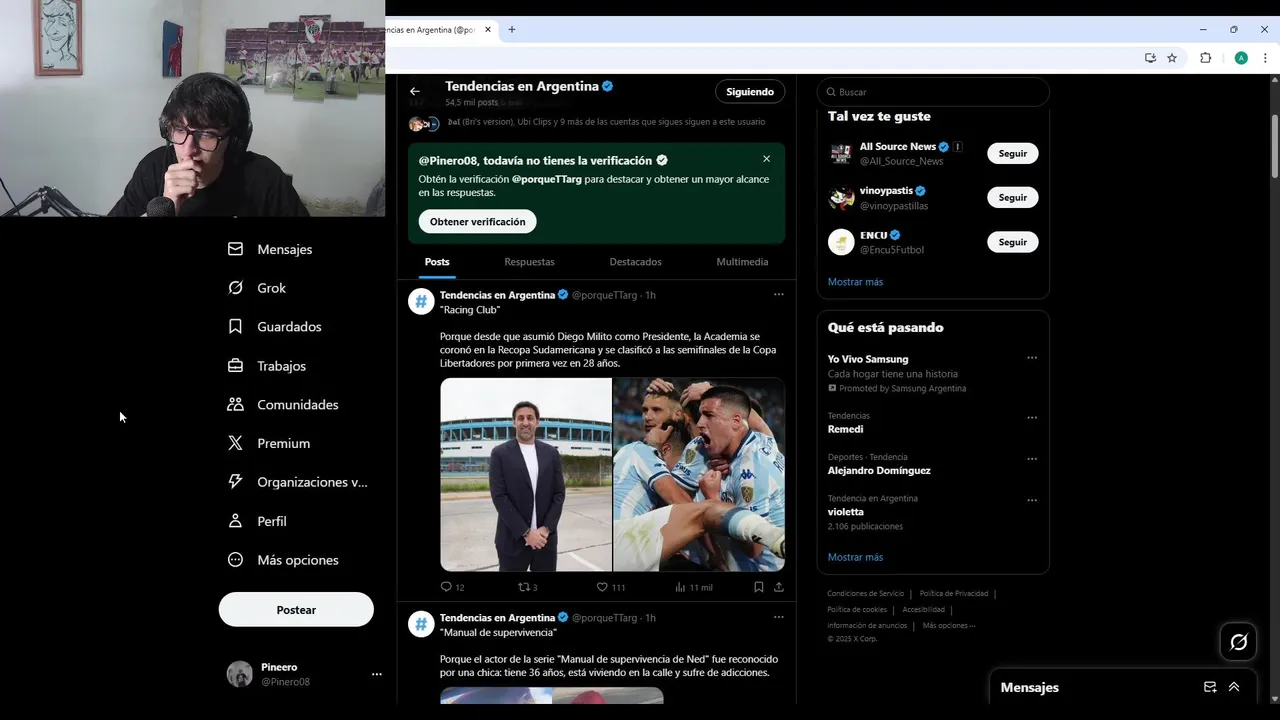The width and height of the screenshot is (1280, 720).
Task: Open the Remedi trending topic
Action: point(845,429)
